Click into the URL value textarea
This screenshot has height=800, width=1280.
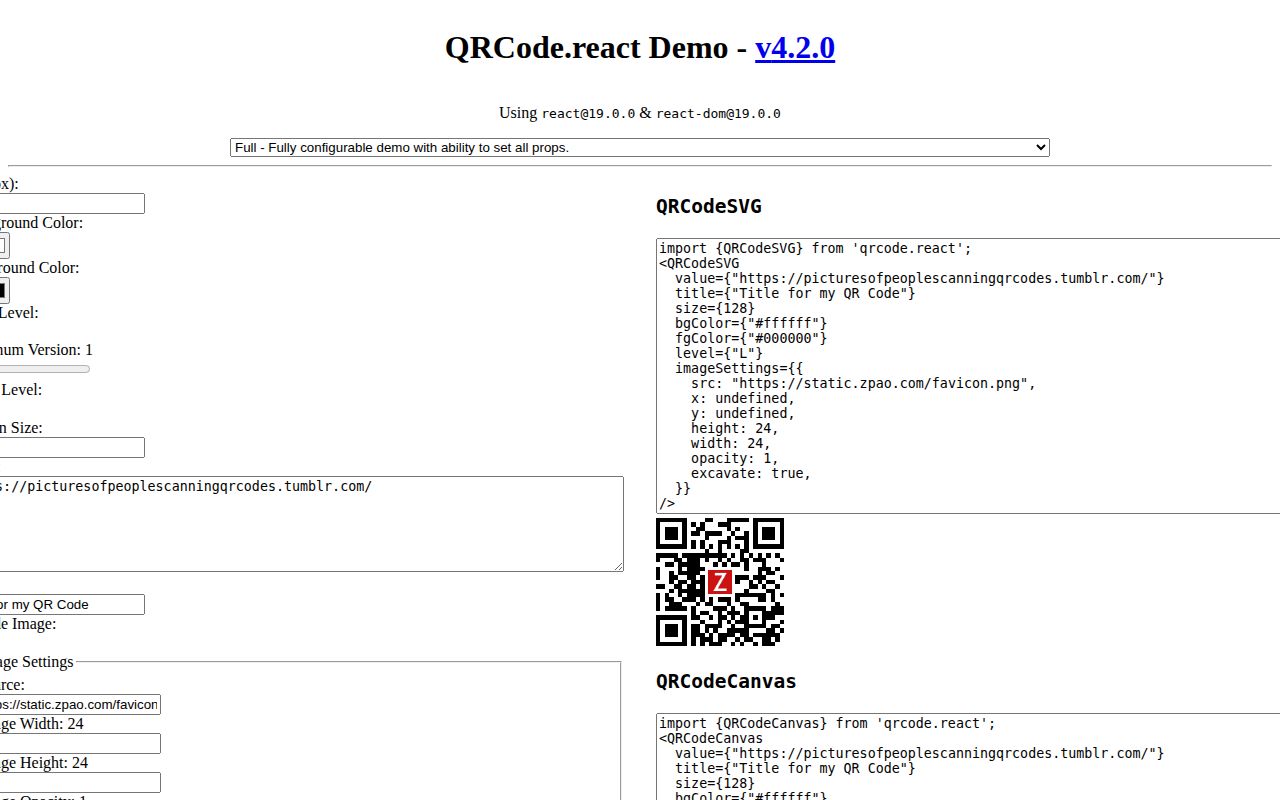click(311, 524)
